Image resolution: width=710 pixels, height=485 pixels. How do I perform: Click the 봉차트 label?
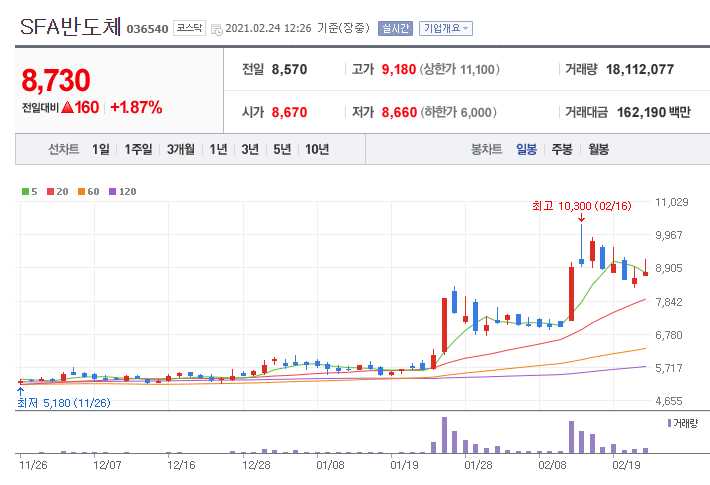[486, 149]
